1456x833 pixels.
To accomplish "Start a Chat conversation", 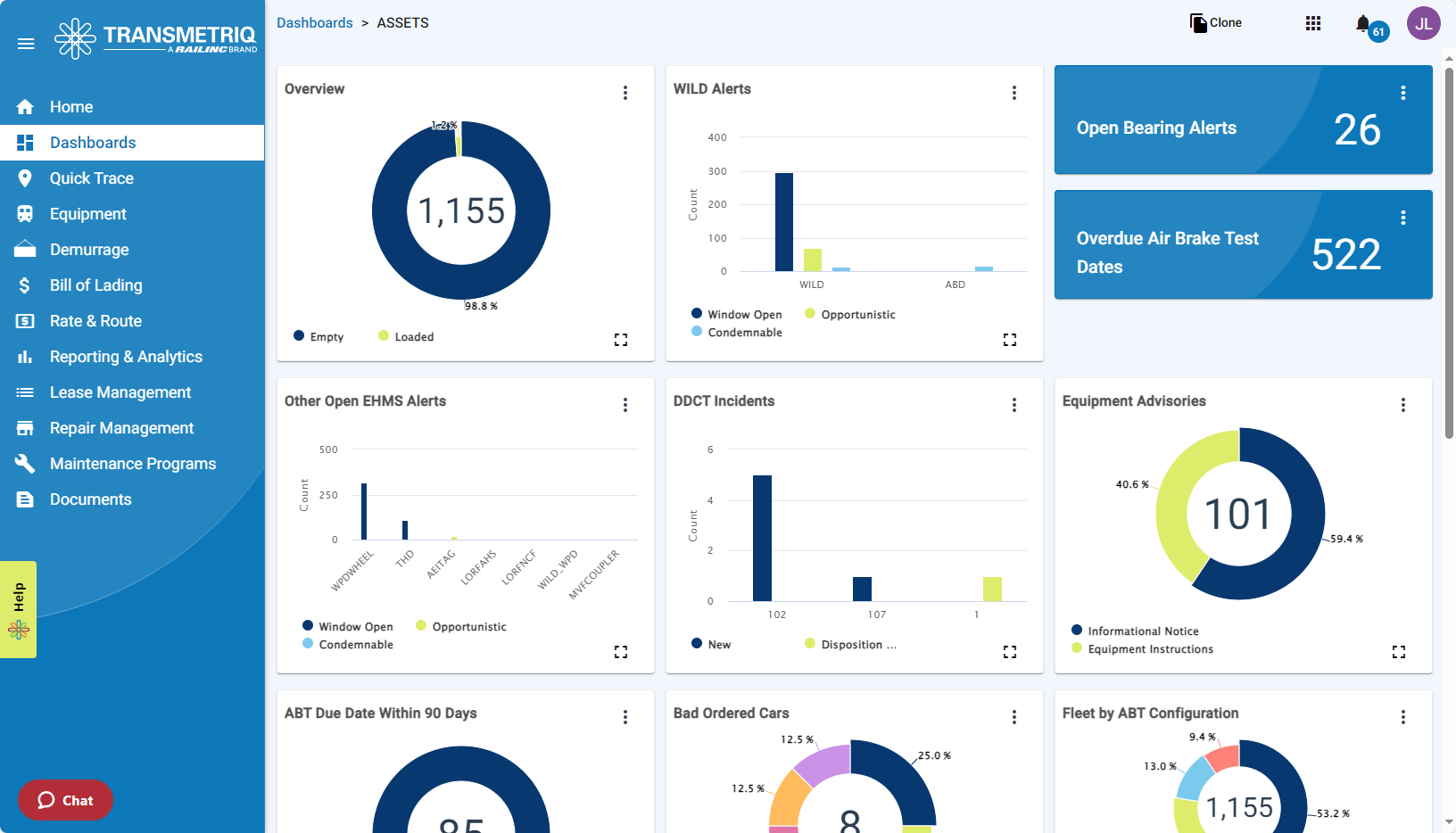I will tap(65, 800).
